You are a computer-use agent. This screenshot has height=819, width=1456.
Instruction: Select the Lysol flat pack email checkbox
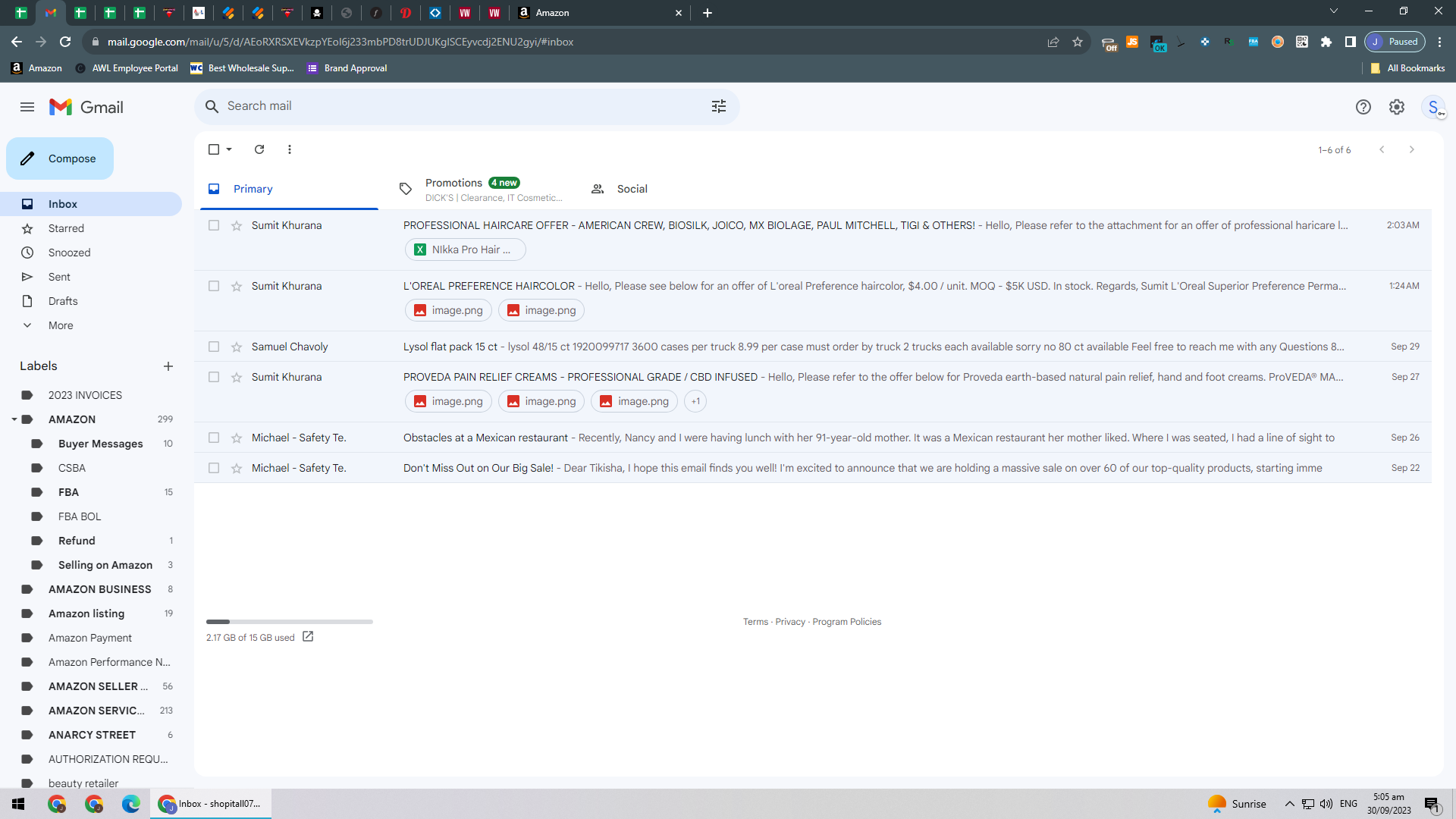point(214,347)
